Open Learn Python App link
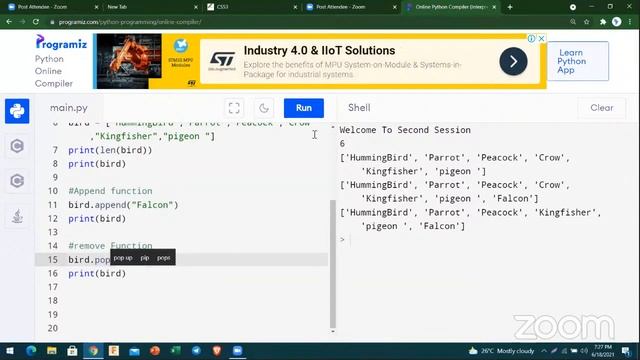The image size is (640, 360). (x=578, y=61)
